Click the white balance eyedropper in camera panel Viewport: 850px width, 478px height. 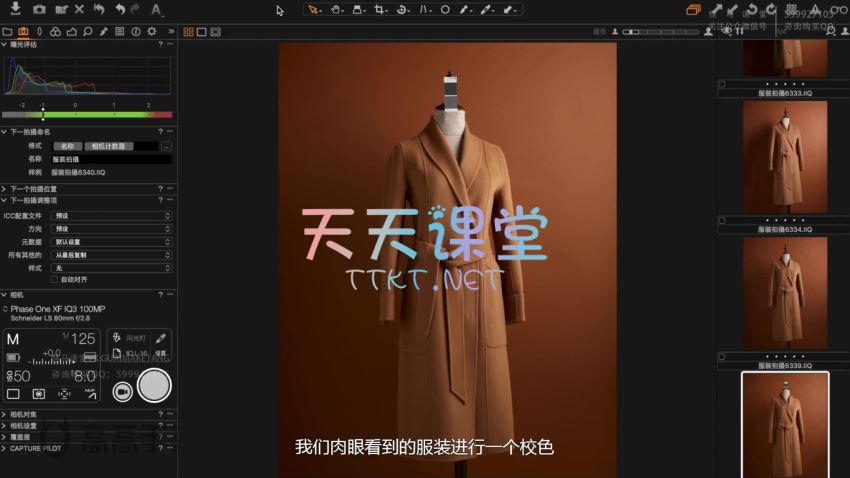(160, 339)
